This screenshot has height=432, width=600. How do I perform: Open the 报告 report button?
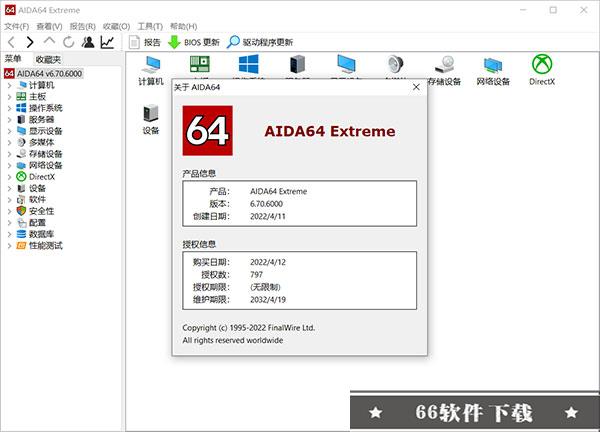(x=144, y=42)
